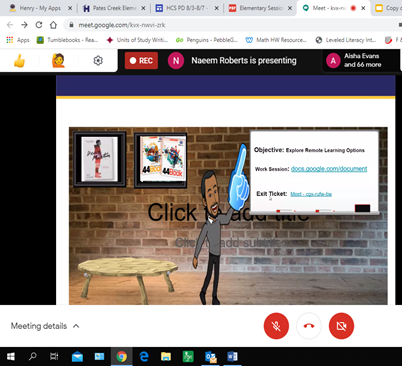The width and height of the screenshot is (402, 366).
Task: Open the Leveled Literacy Int bookmark
Action: pyautogui.click(x=346, y=40)
